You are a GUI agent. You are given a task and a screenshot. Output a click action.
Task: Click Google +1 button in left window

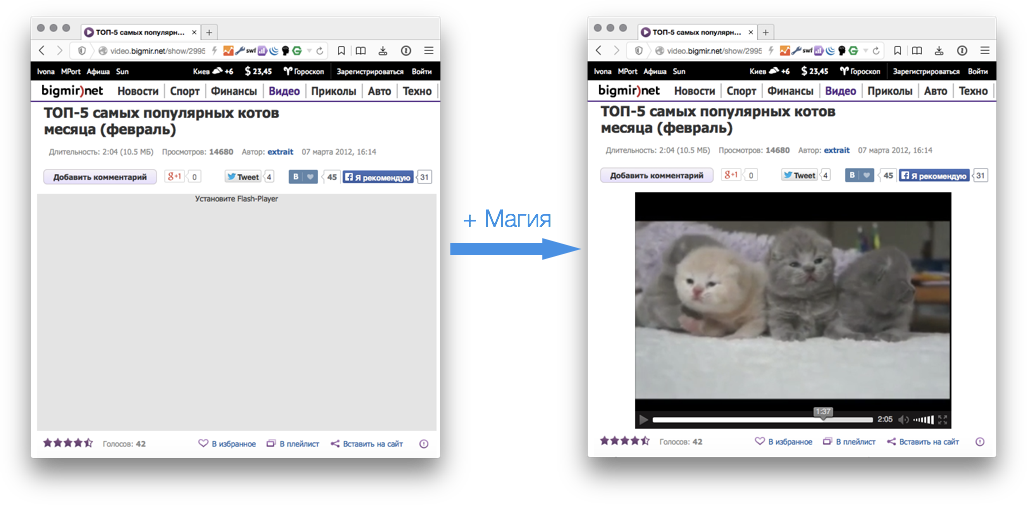pyautogui.click(x=174, y=176)
